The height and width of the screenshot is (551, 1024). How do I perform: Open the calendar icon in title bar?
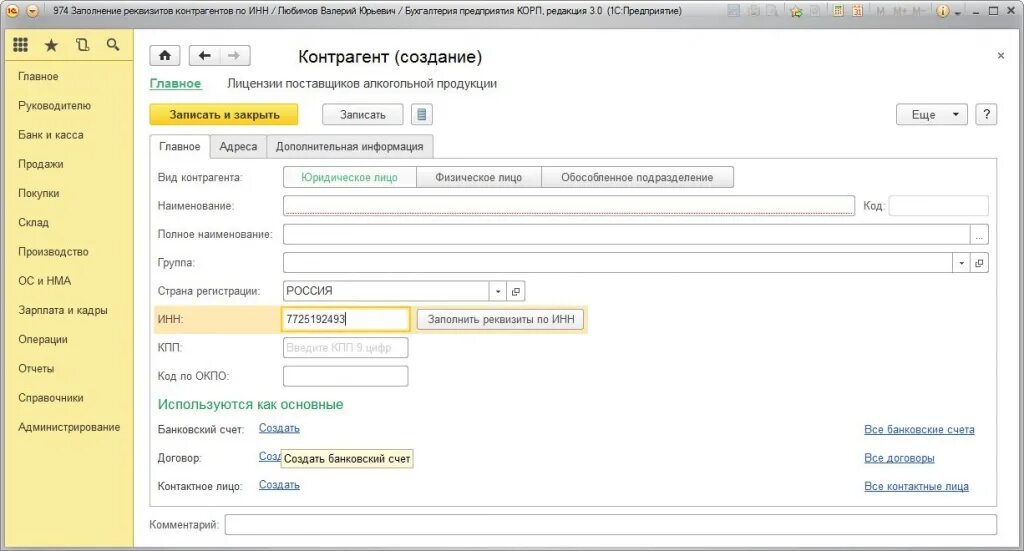coord(857,11)
